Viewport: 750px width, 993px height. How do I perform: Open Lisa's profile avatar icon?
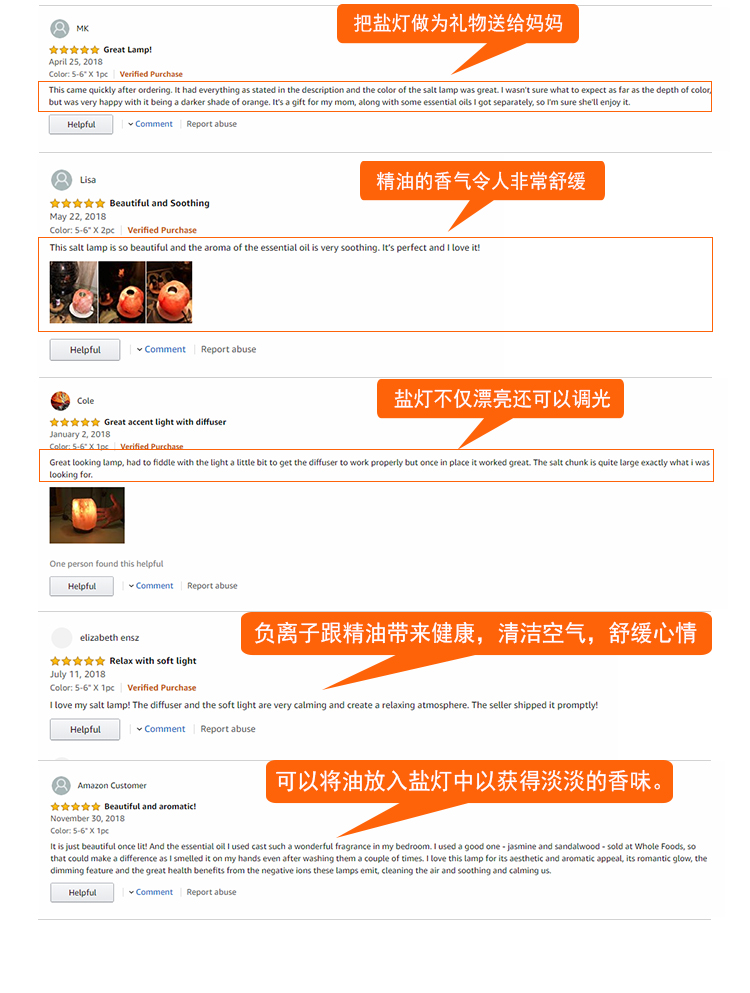point(61,180)
